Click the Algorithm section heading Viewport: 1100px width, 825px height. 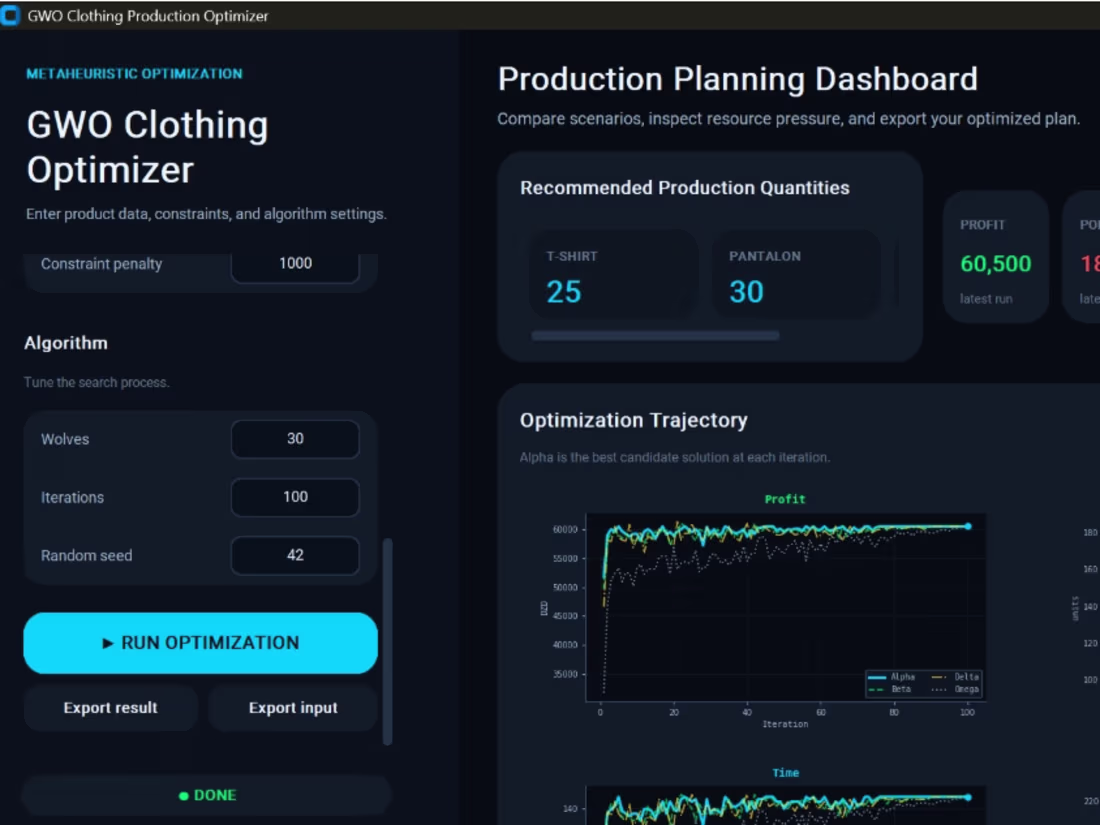point(66,343)
